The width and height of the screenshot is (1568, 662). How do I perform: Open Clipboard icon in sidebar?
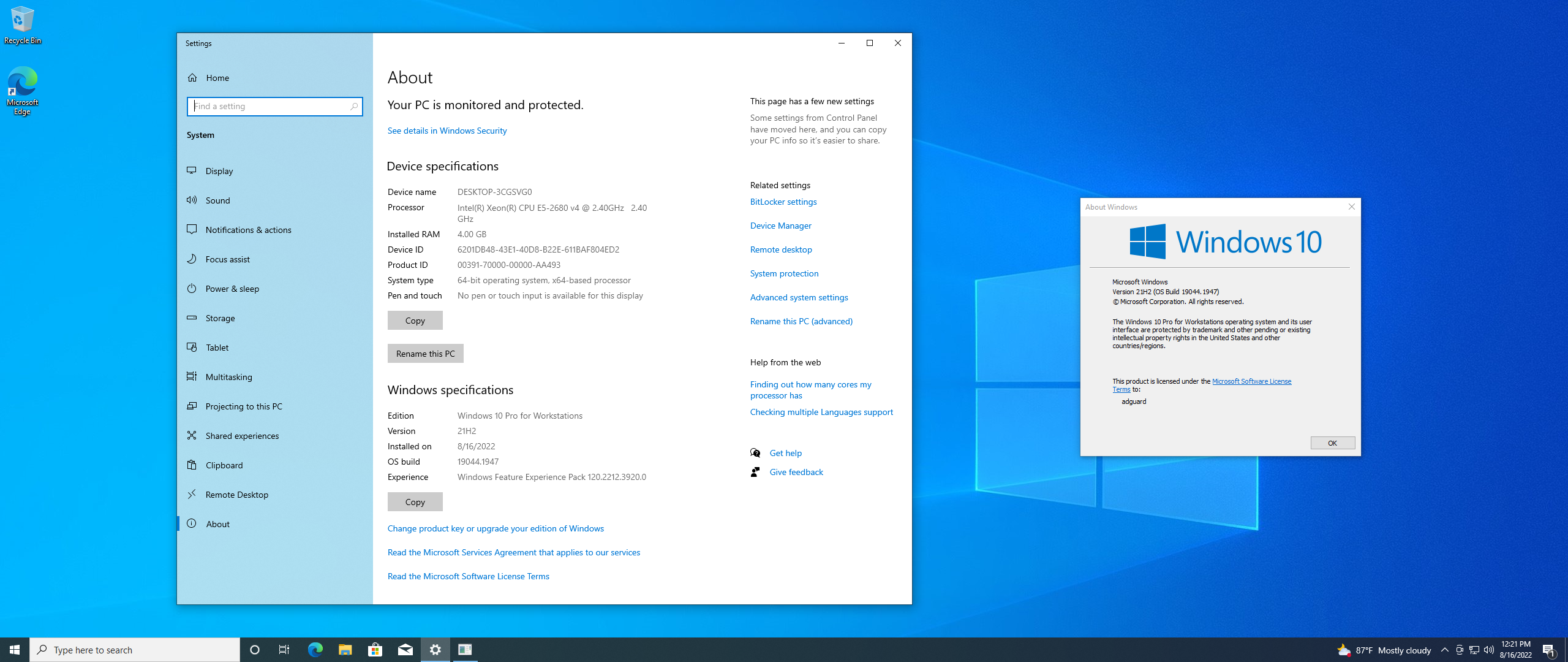[192, 465]
